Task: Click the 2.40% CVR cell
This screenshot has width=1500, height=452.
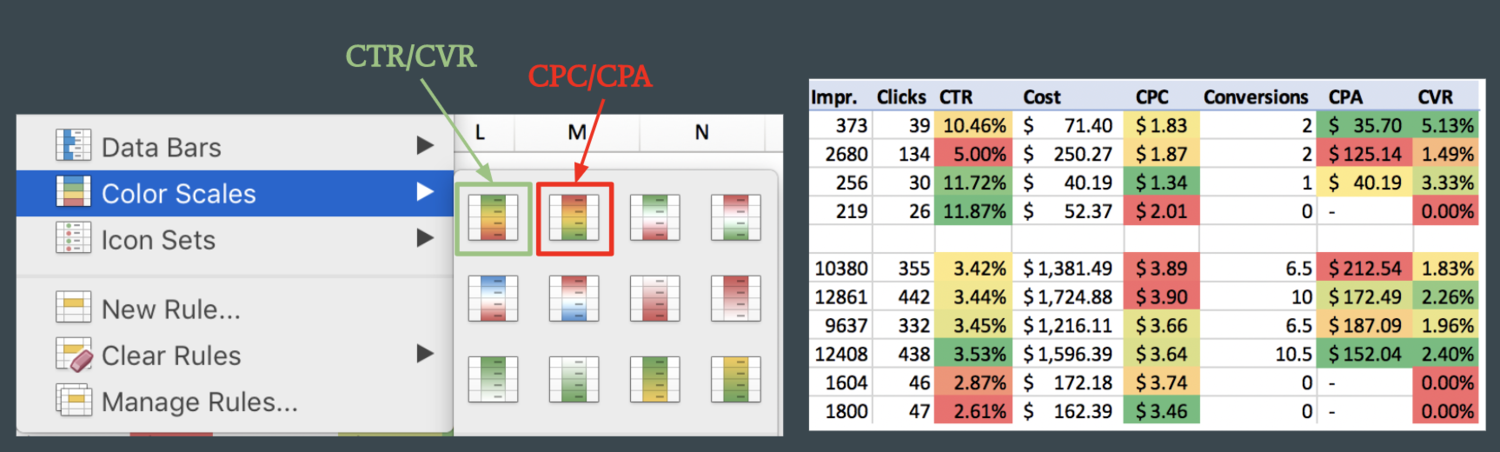Action: (x=1445, y=353)
